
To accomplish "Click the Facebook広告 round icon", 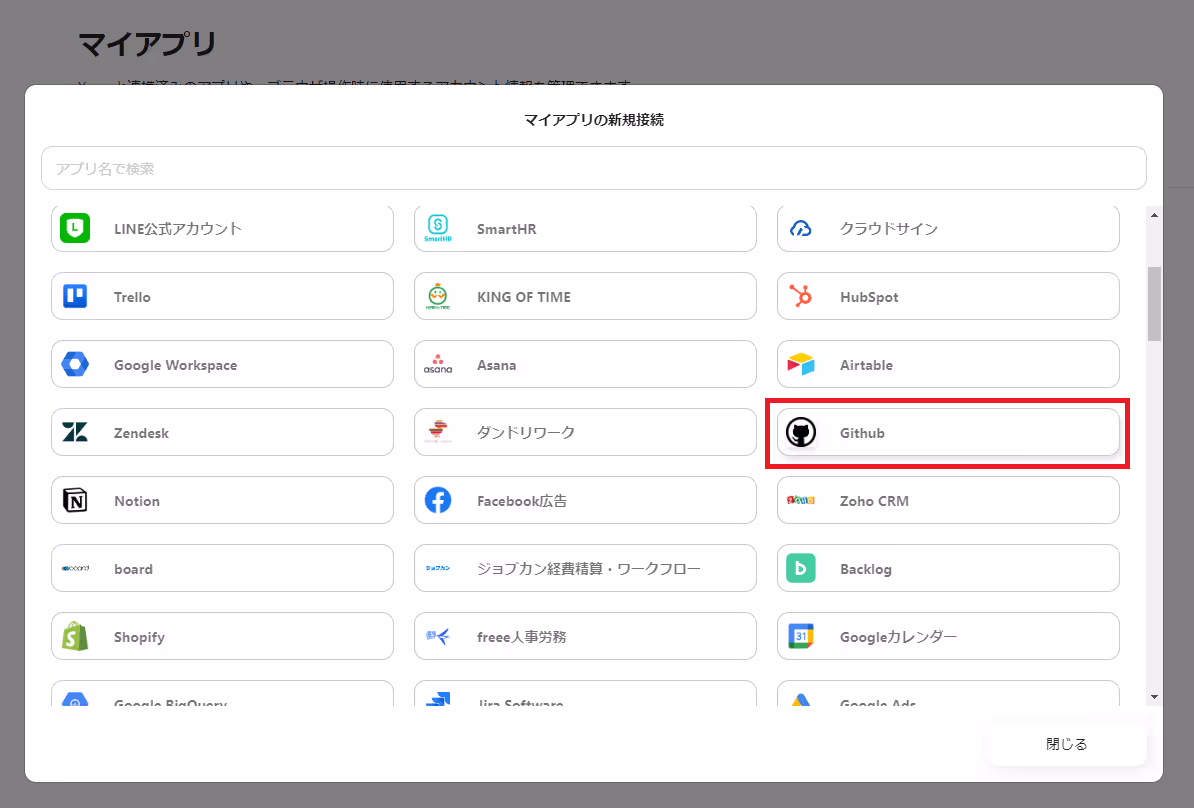I will click(438, 500).
